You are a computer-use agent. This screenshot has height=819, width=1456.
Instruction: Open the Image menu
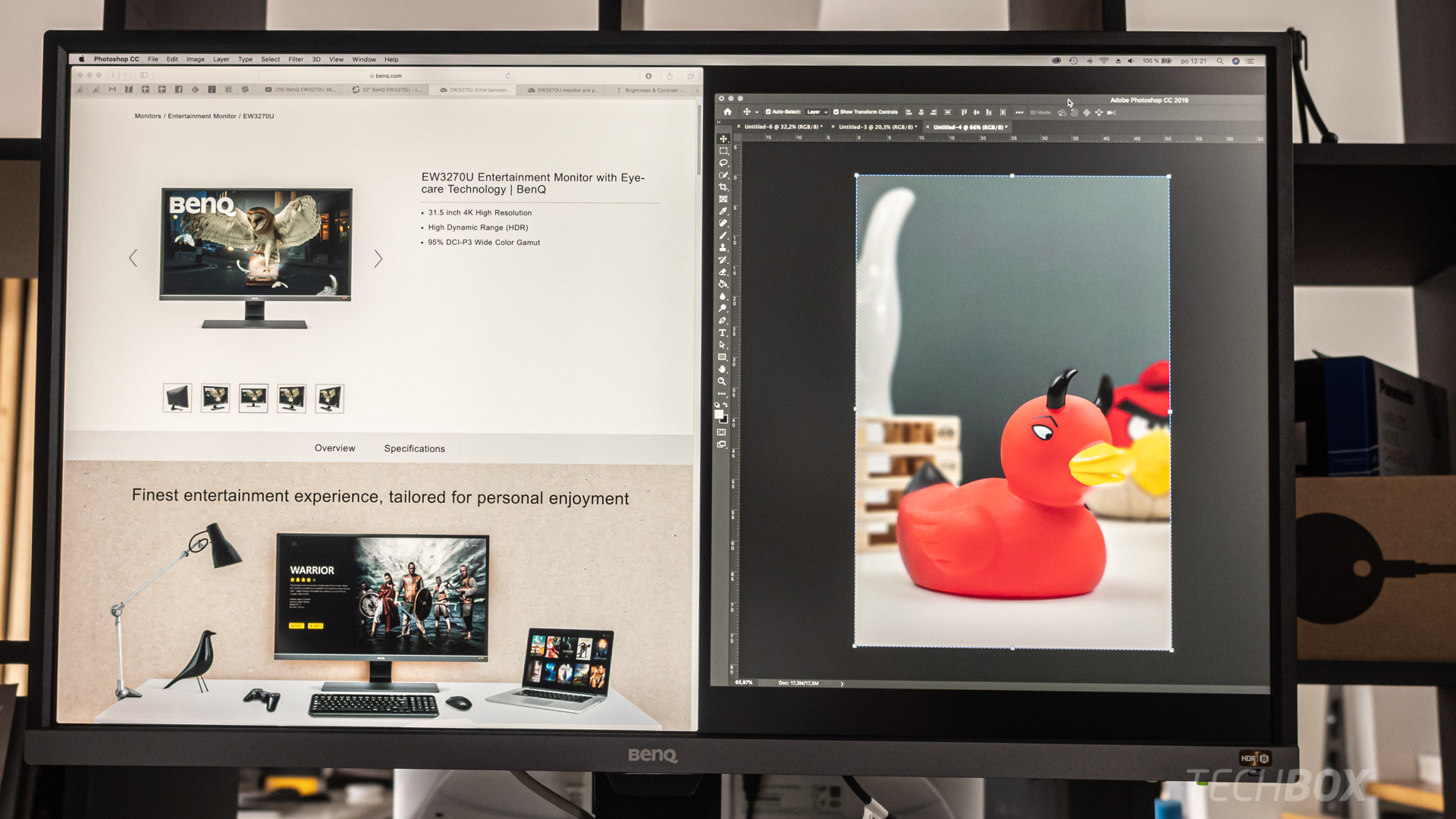pyautogui.click(x=196, y=59)
